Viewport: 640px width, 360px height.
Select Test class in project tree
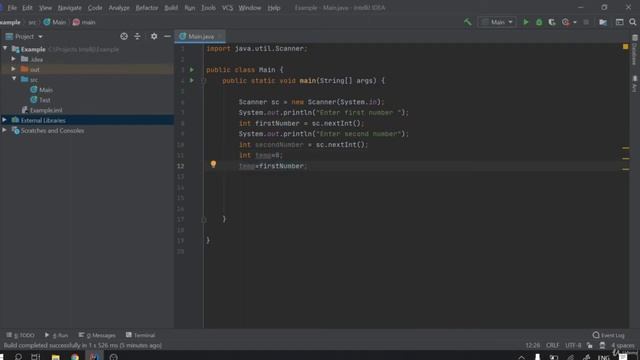click(40, 100)
